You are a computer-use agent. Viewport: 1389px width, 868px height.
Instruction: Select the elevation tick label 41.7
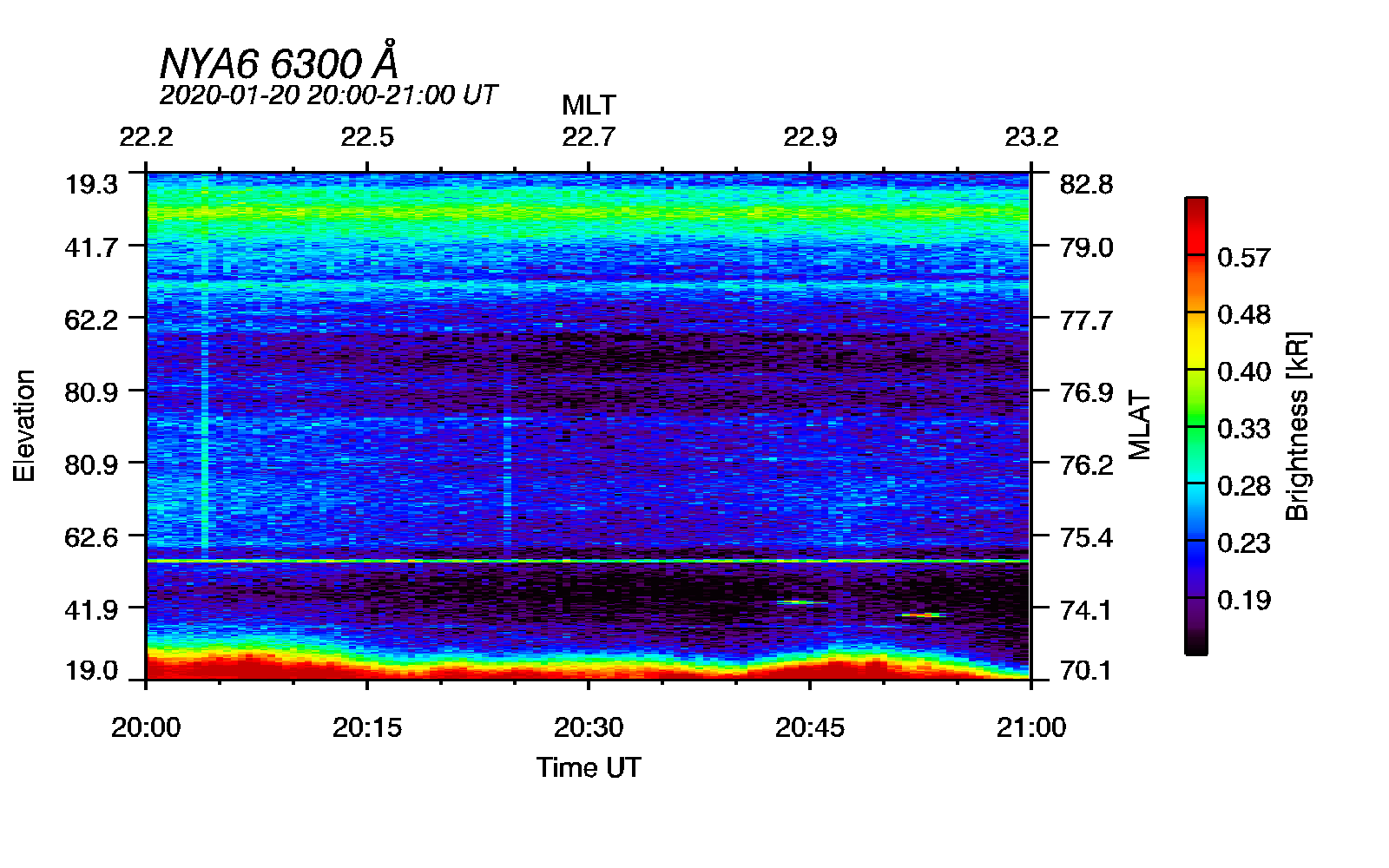(91, 247)
